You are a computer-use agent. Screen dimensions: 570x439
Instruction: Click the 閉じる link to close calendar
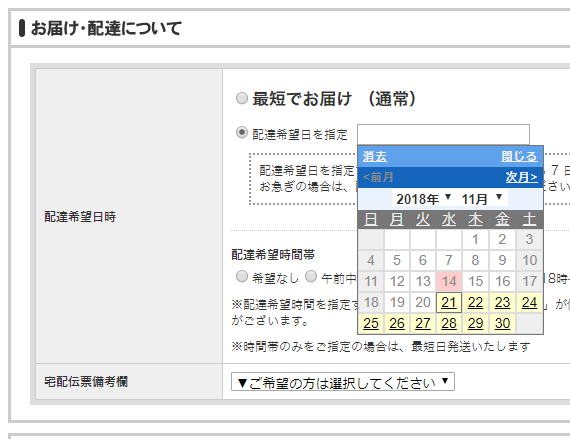click(x=519, y=156)
